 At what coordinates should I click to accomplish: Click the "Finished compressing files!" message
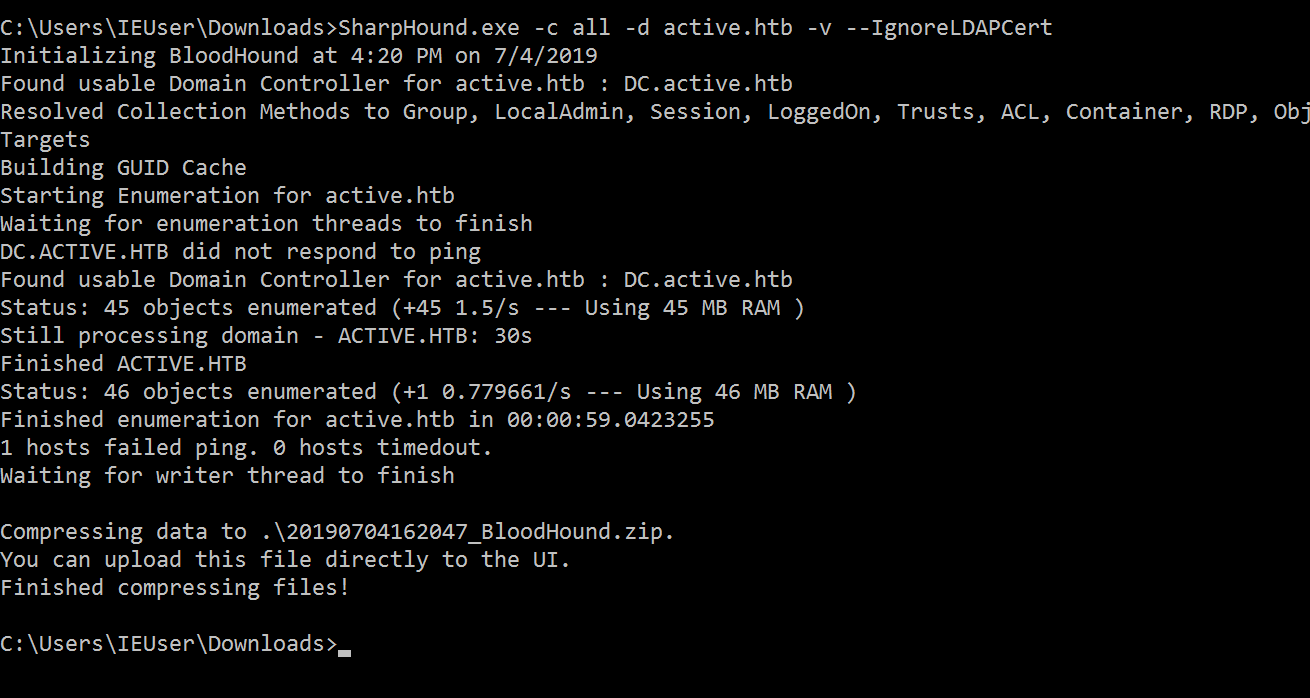pyautogui.click(x=175, y=587)
